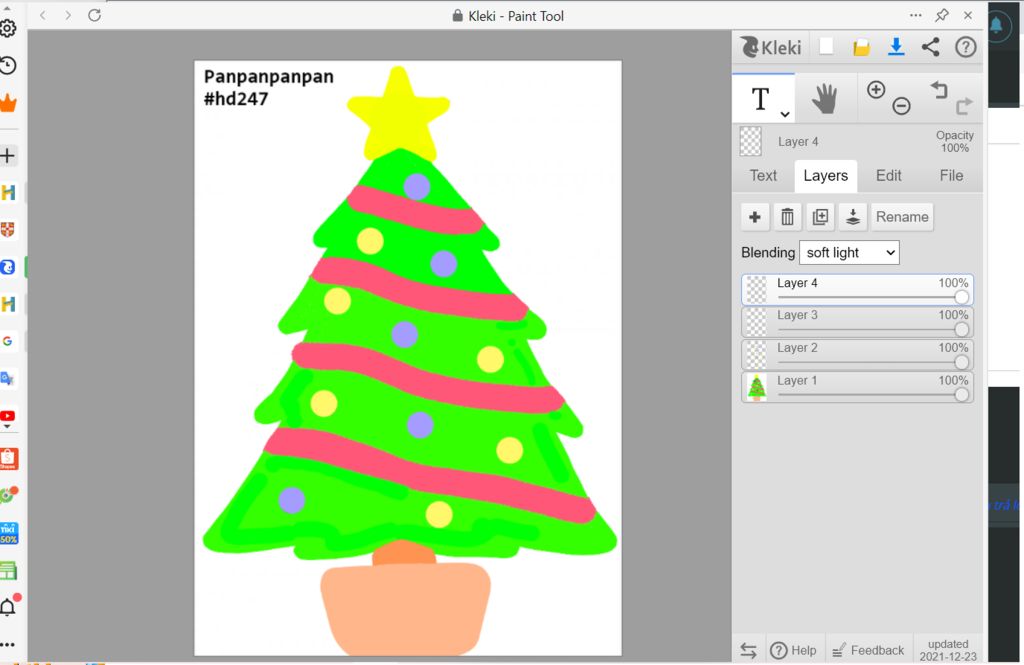Select Layer 3 in the layers list
Viewport: 1024px width, 665px height.
857,322
